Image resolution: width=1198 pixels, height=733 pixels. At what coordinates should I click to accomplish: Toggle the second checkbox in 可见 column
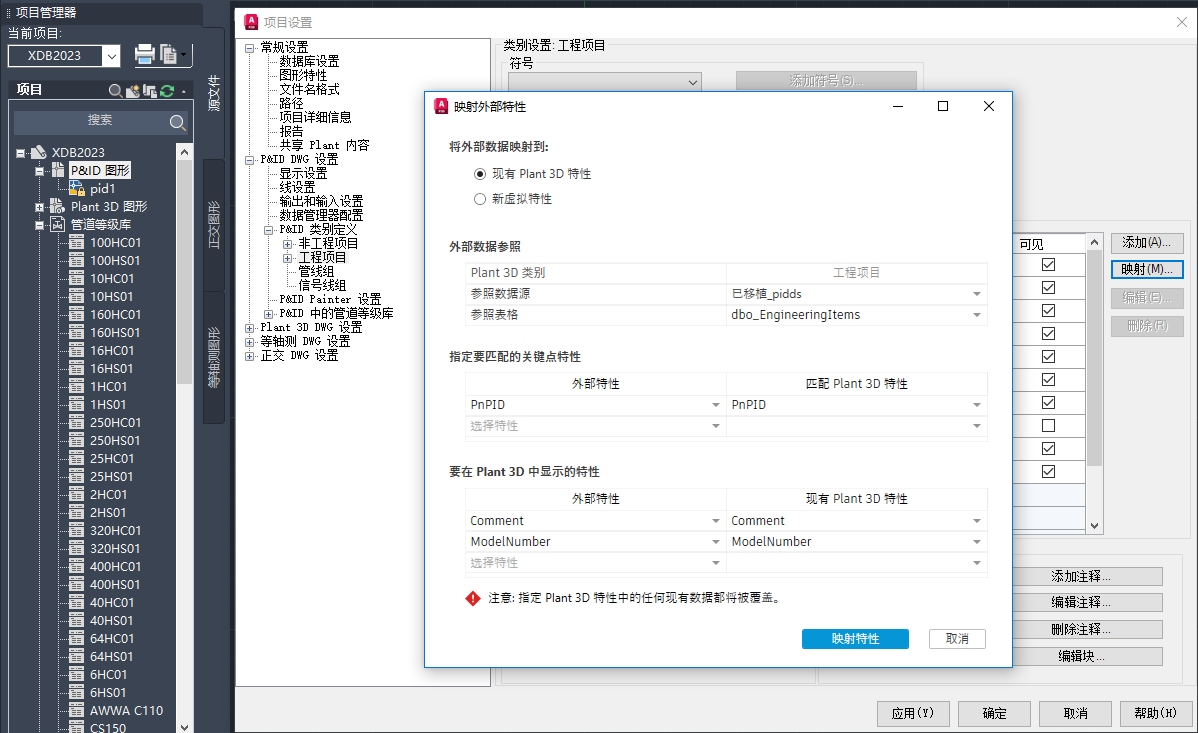(1048, 287)
